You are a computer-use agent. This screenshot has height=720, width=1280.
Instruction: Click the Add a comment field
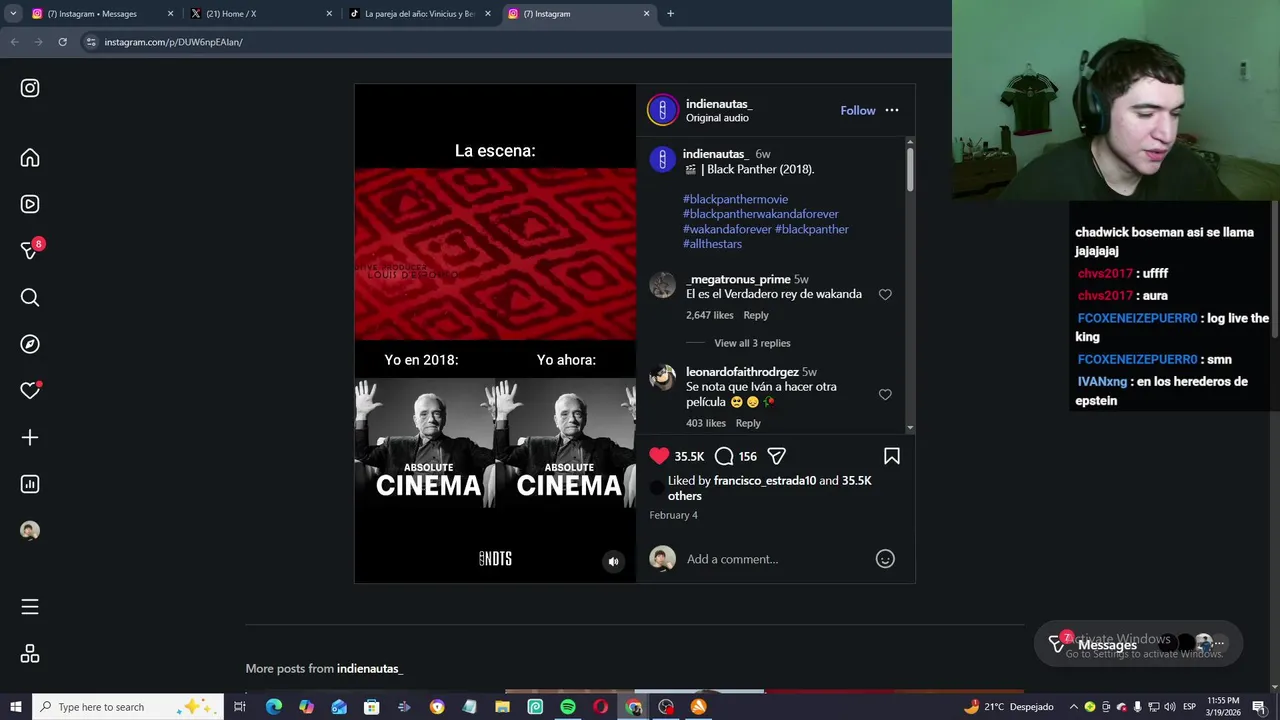click(775, 559)
